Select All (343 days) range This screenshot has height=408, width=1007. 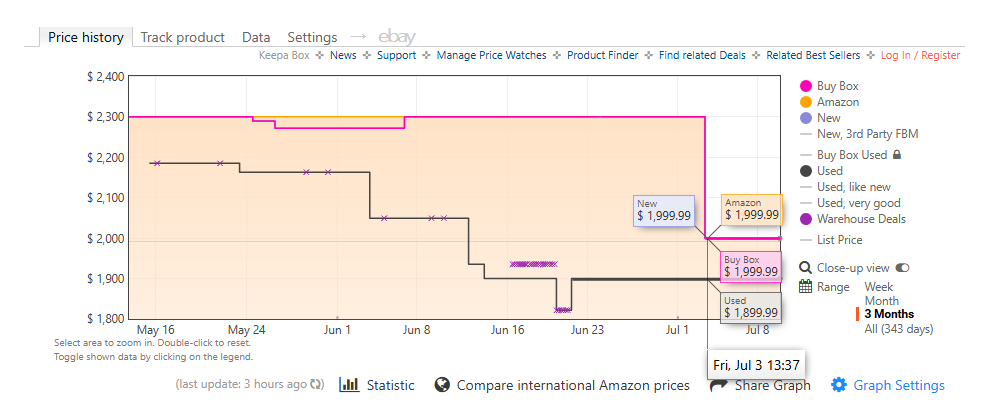898,329
